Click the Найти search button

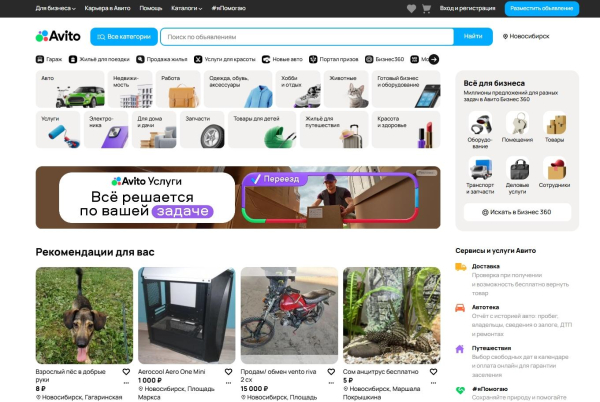[473, 36]
